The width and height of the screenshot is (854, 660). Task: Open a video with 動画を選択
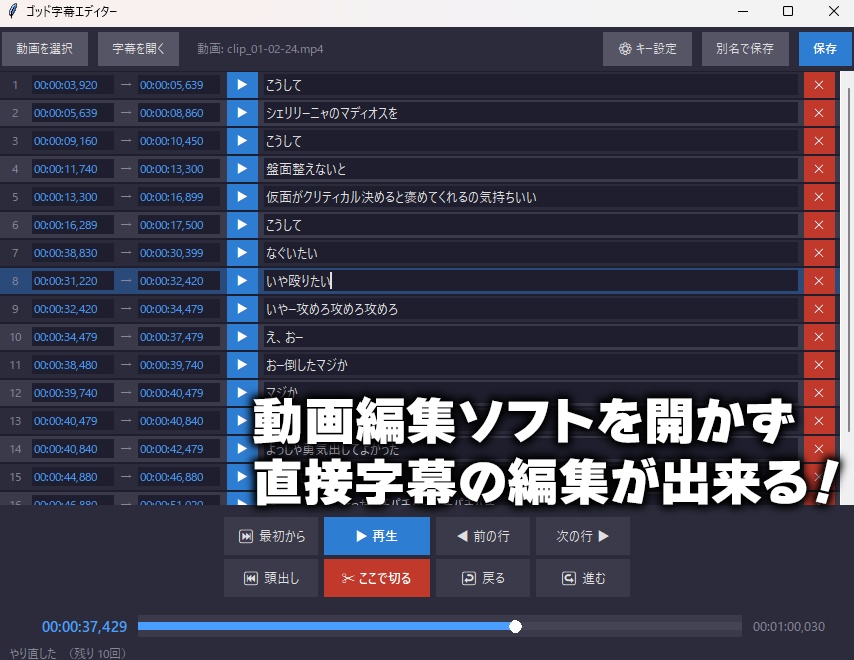pyautogui.click(x=43, y=47)
